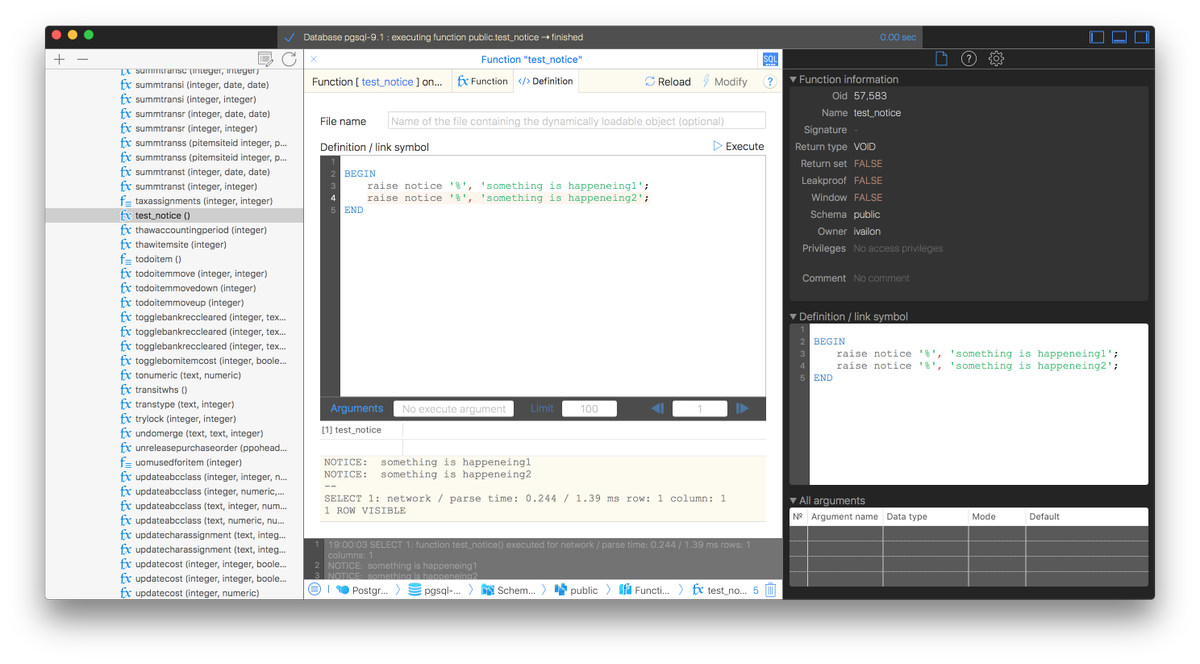Viewport: 1200px width, 664px height.
Task: Select uomusedforitem (integer) function
Action: (x=180, y=462)
